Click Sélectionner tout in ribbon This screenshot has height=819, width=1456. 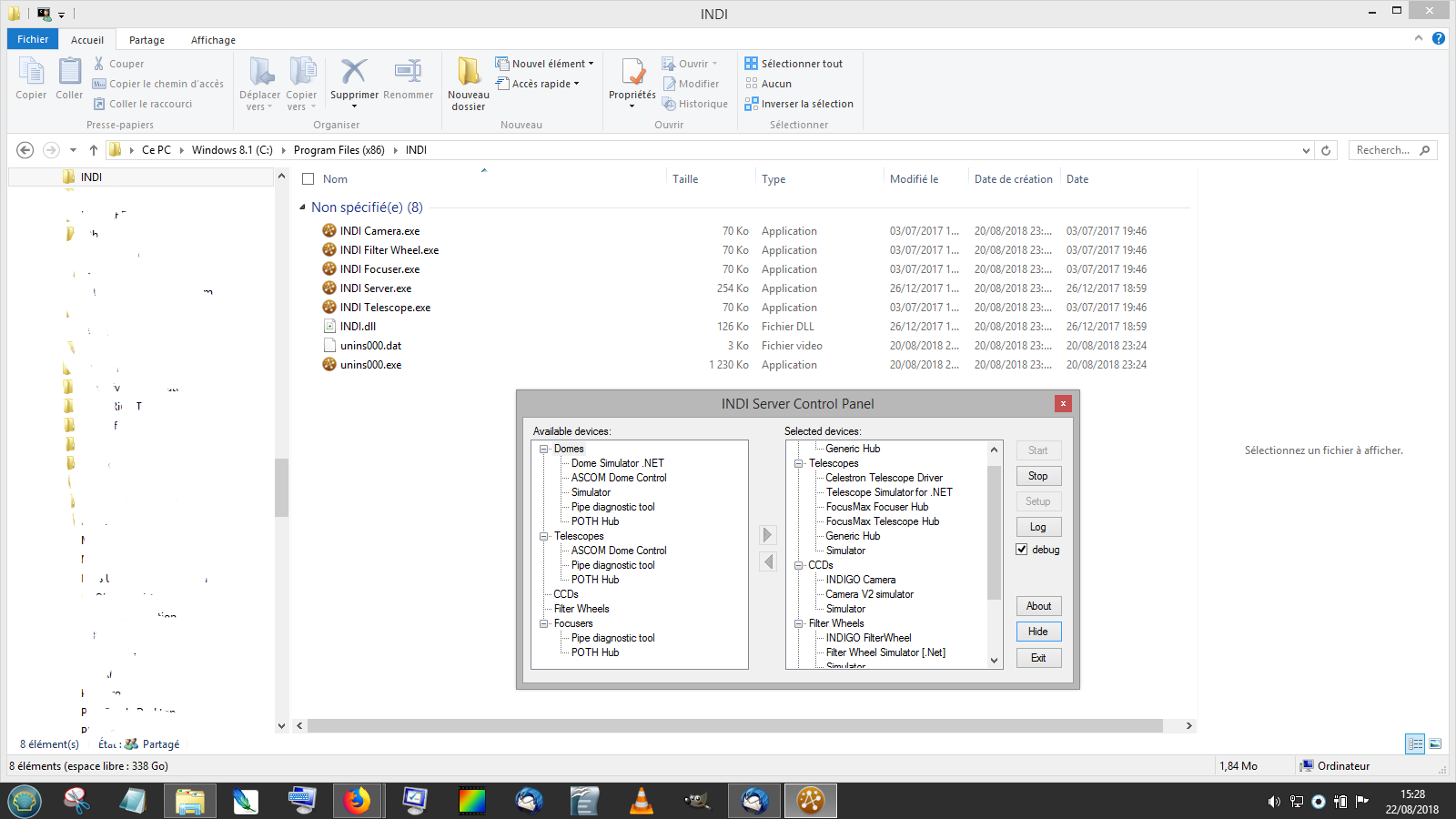tap(794, 64)
